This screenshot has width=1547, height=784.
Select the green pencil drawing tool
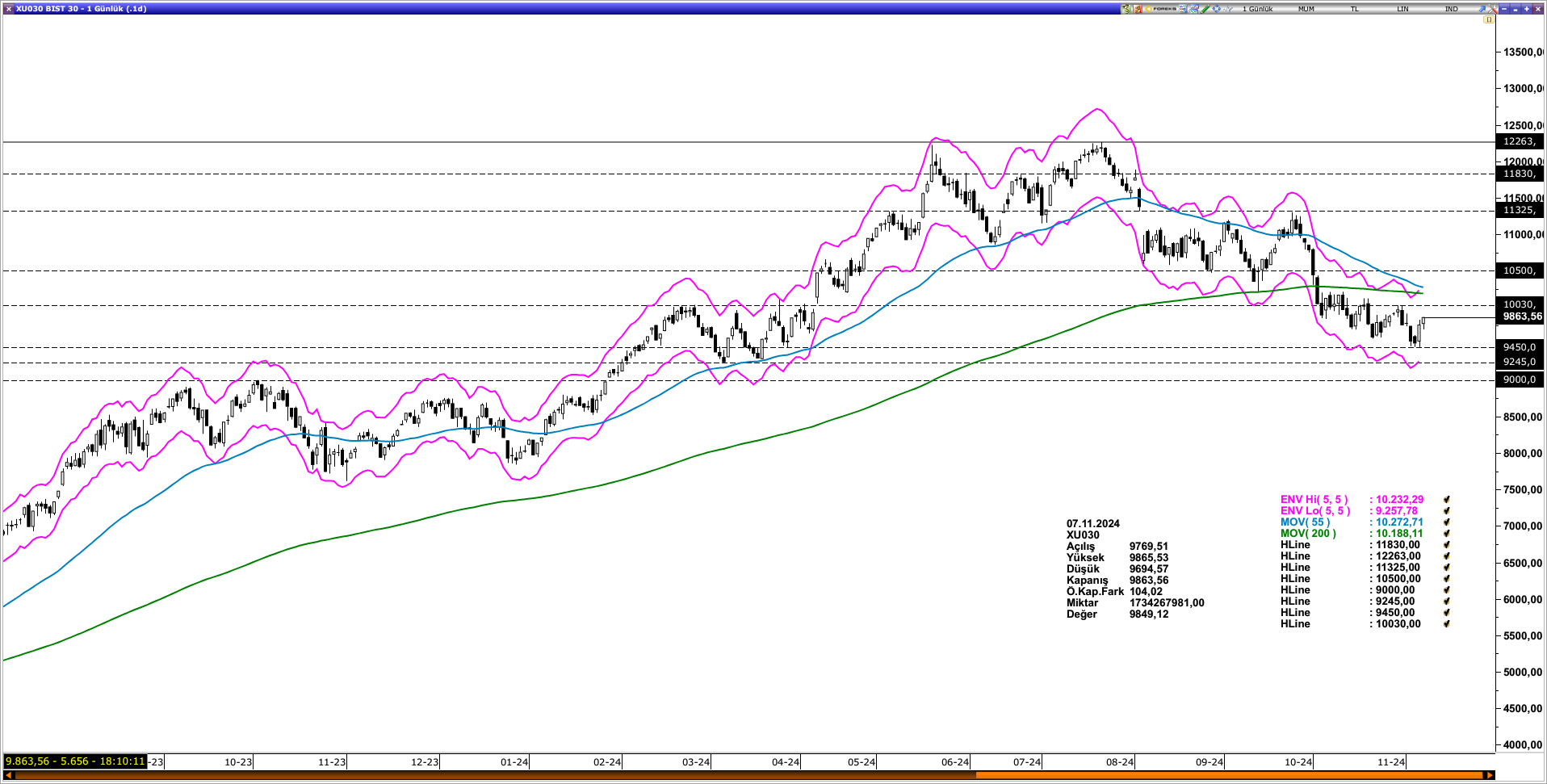tap(1205, 9)
